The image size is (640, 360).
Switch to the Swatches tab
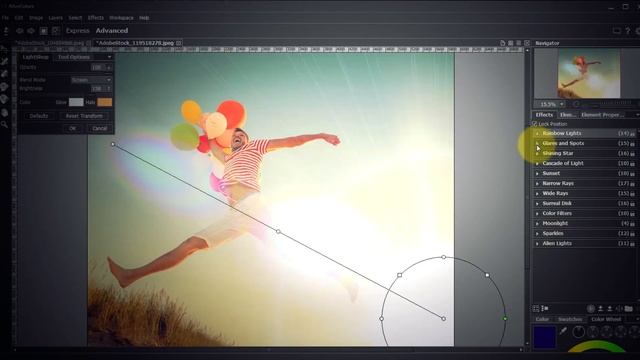pyautogui.click(x=570, y=319)
